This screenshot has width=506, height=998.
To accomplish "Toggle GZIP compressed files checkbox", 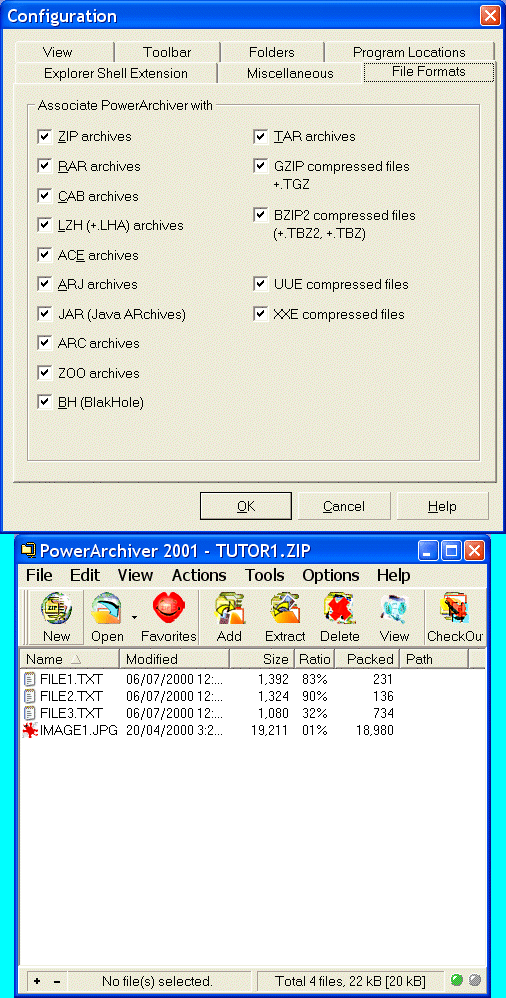I will point(260,166).
